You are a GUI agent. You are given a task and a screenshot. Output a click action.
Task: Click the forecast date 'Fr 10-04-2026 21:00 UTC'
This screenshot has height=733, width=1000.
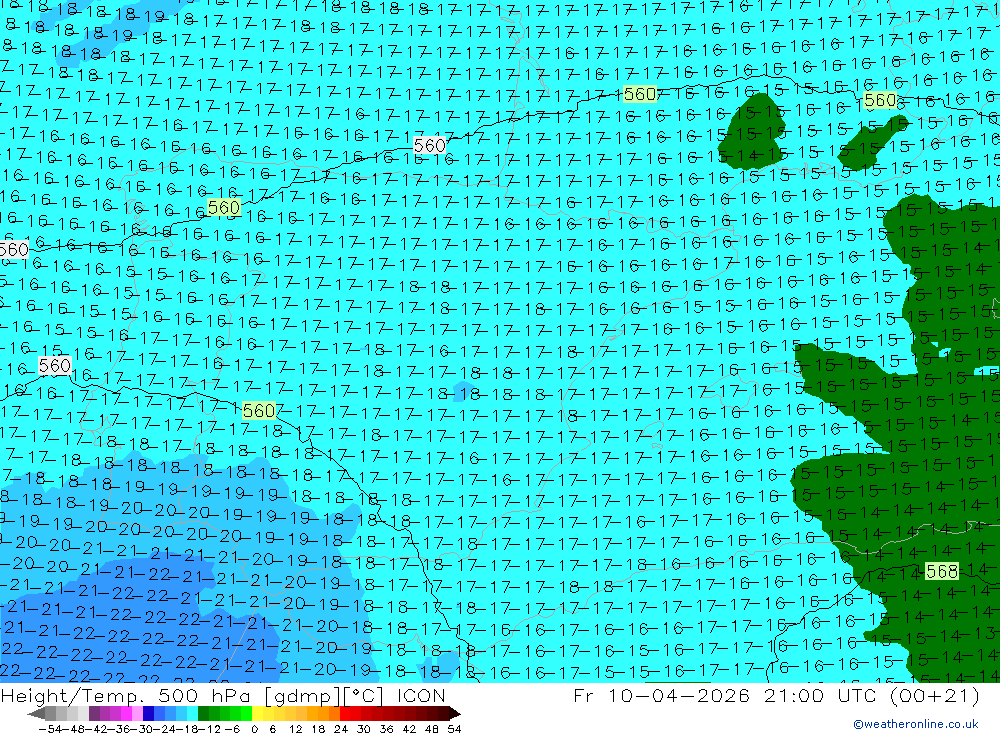point(726,695)
